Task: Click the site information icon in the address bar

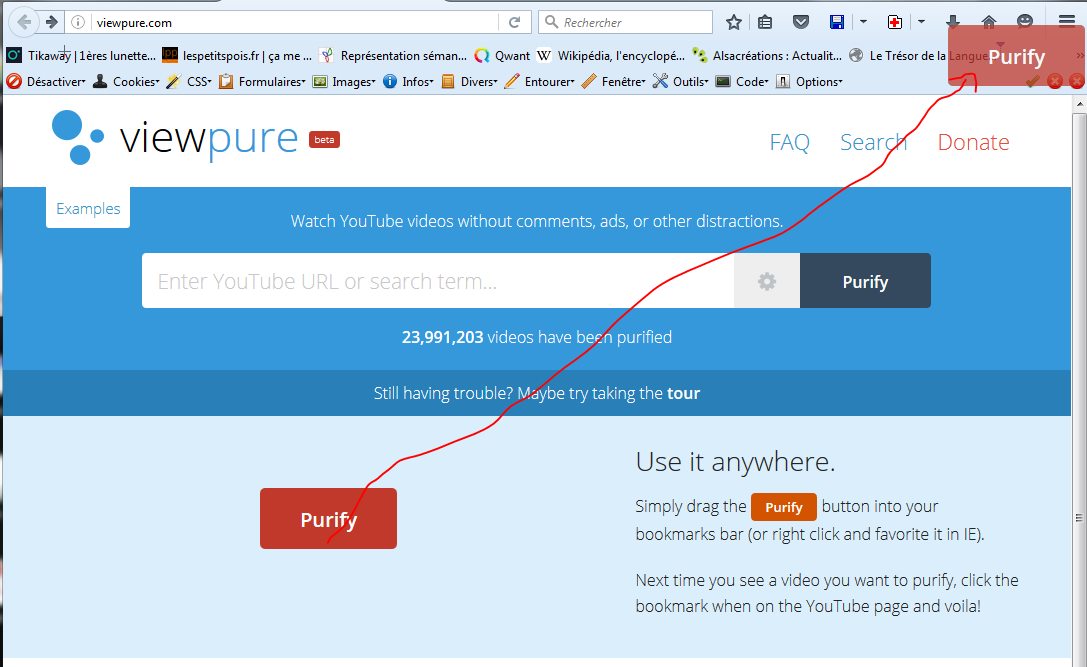Action: coord(78,22)
